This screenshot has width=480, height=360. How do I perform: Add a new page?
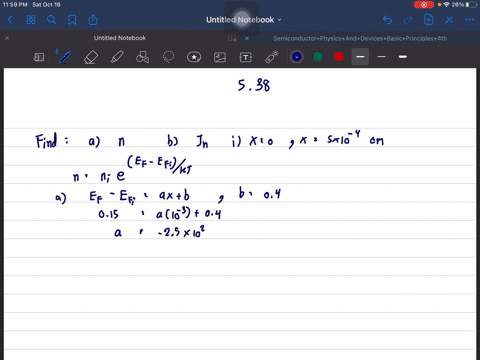tap(429, 20)
